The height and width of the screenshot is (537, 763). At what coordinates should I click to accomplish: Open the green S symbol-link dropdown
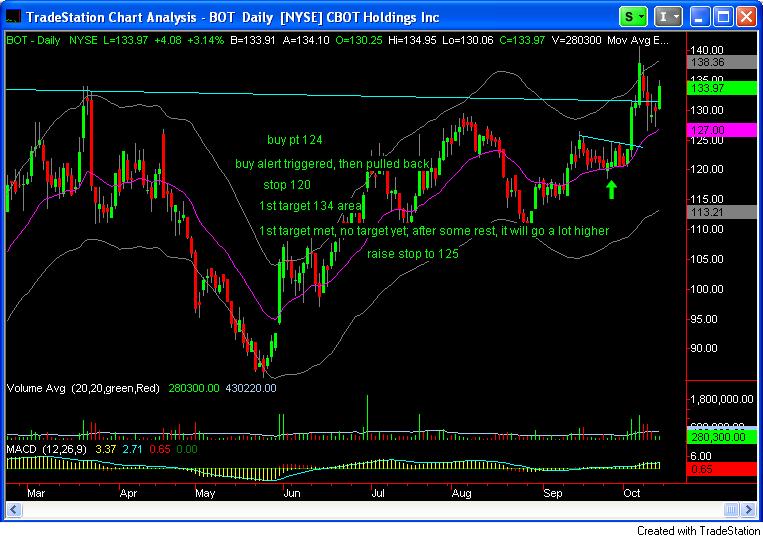click(633, 17)
